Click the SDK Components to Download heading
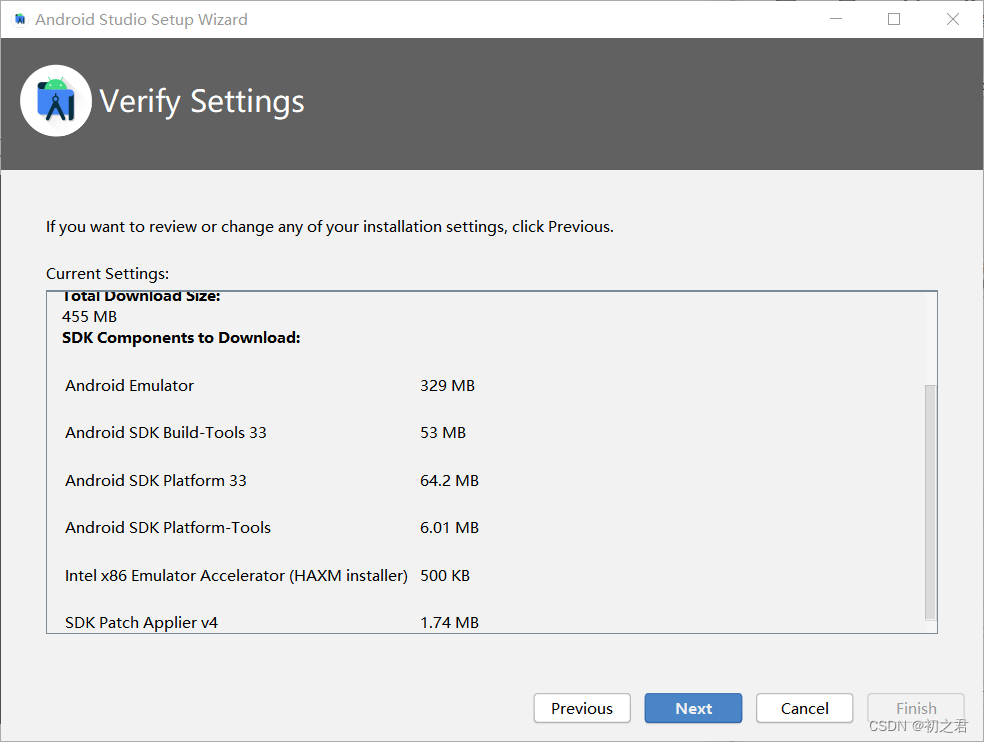This screenshot has width=984, height=742. (181, 337)
